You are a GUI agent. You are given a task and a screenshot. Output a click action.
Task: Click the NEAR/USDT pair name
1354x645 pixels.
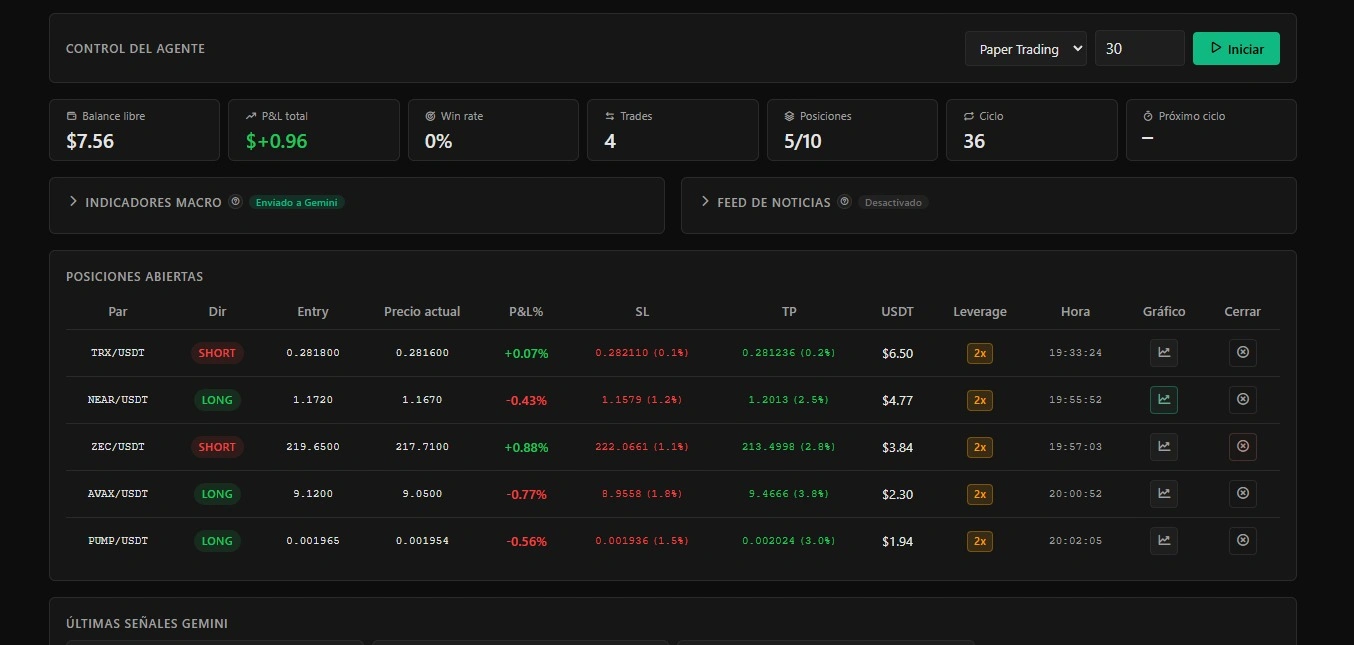click(x=118, y=400)
